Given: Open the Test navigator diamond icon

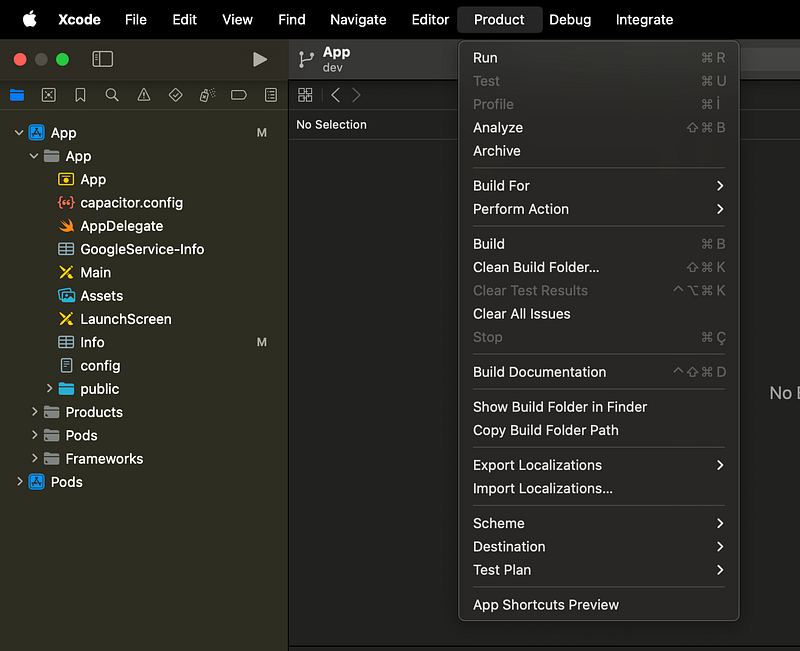Looking at the screenshot, I should (x=176, y=95).
